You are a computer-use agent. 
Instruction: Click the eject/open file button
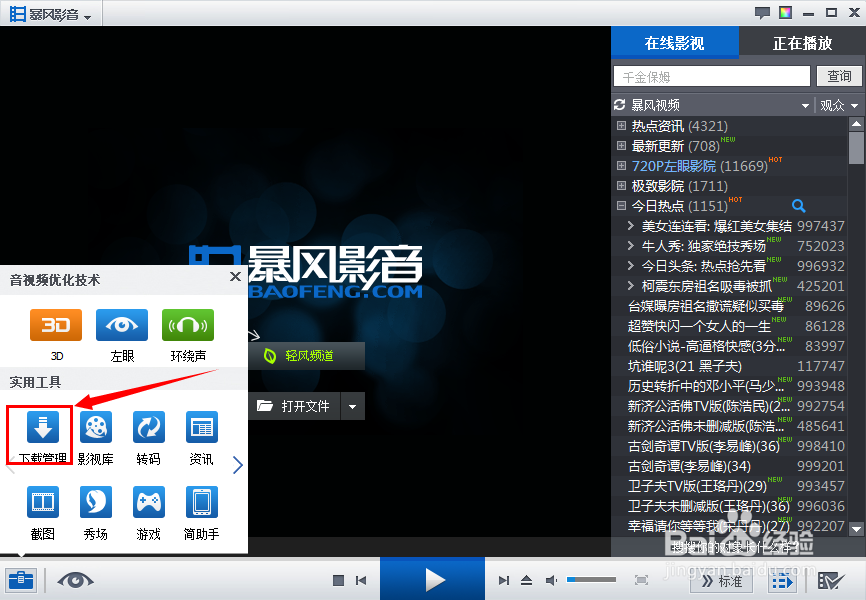526,580
